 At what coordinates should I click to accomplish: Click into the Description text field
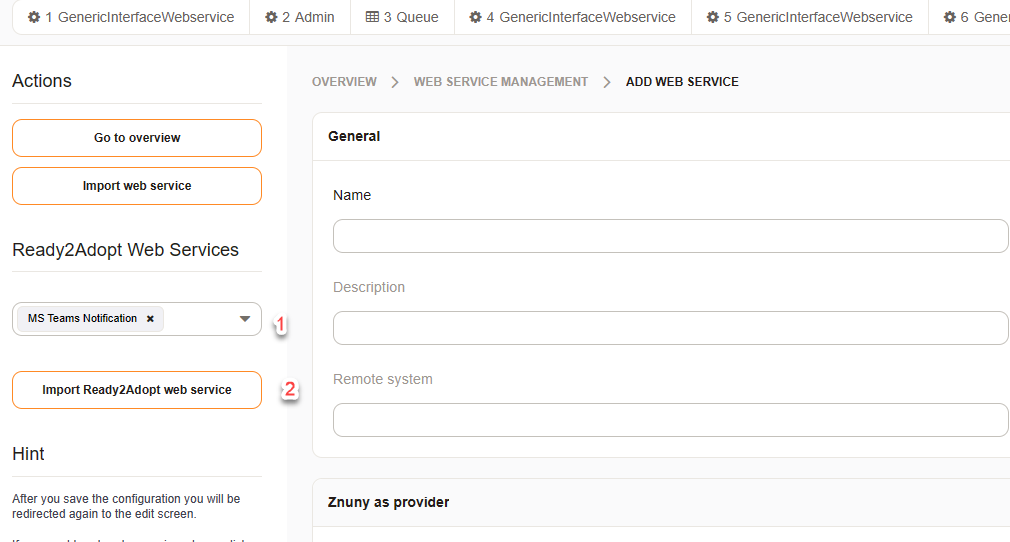coord(670,328)
